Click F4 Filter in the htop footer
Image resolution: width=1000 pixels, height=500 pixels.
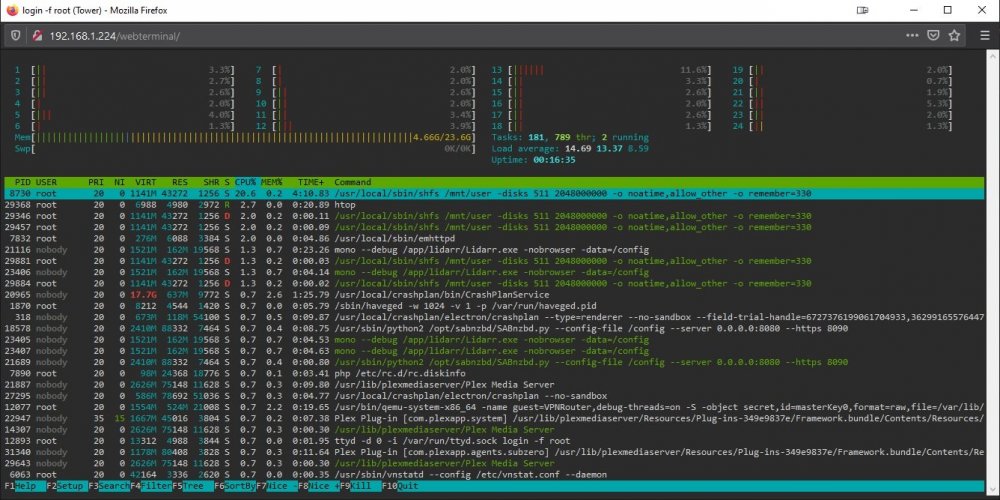point(151,486)
